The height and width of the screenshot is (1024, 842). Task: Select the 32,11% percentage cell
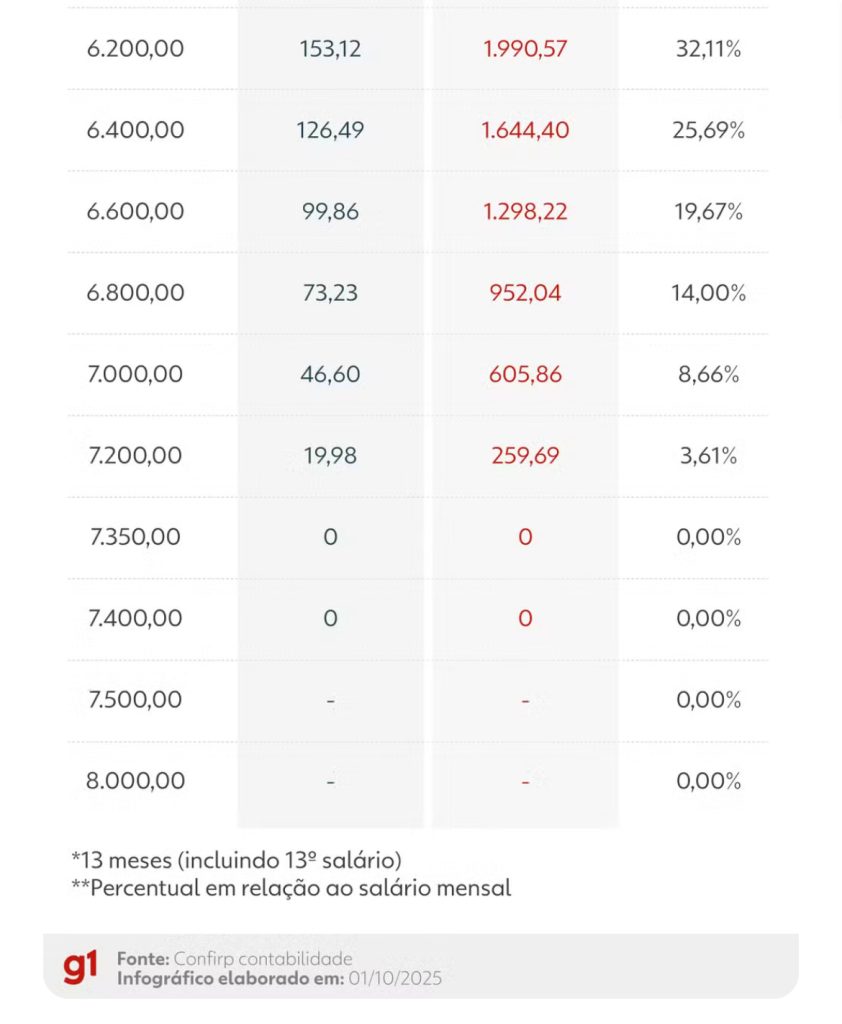pyautogui.click(x=708, y=49)
